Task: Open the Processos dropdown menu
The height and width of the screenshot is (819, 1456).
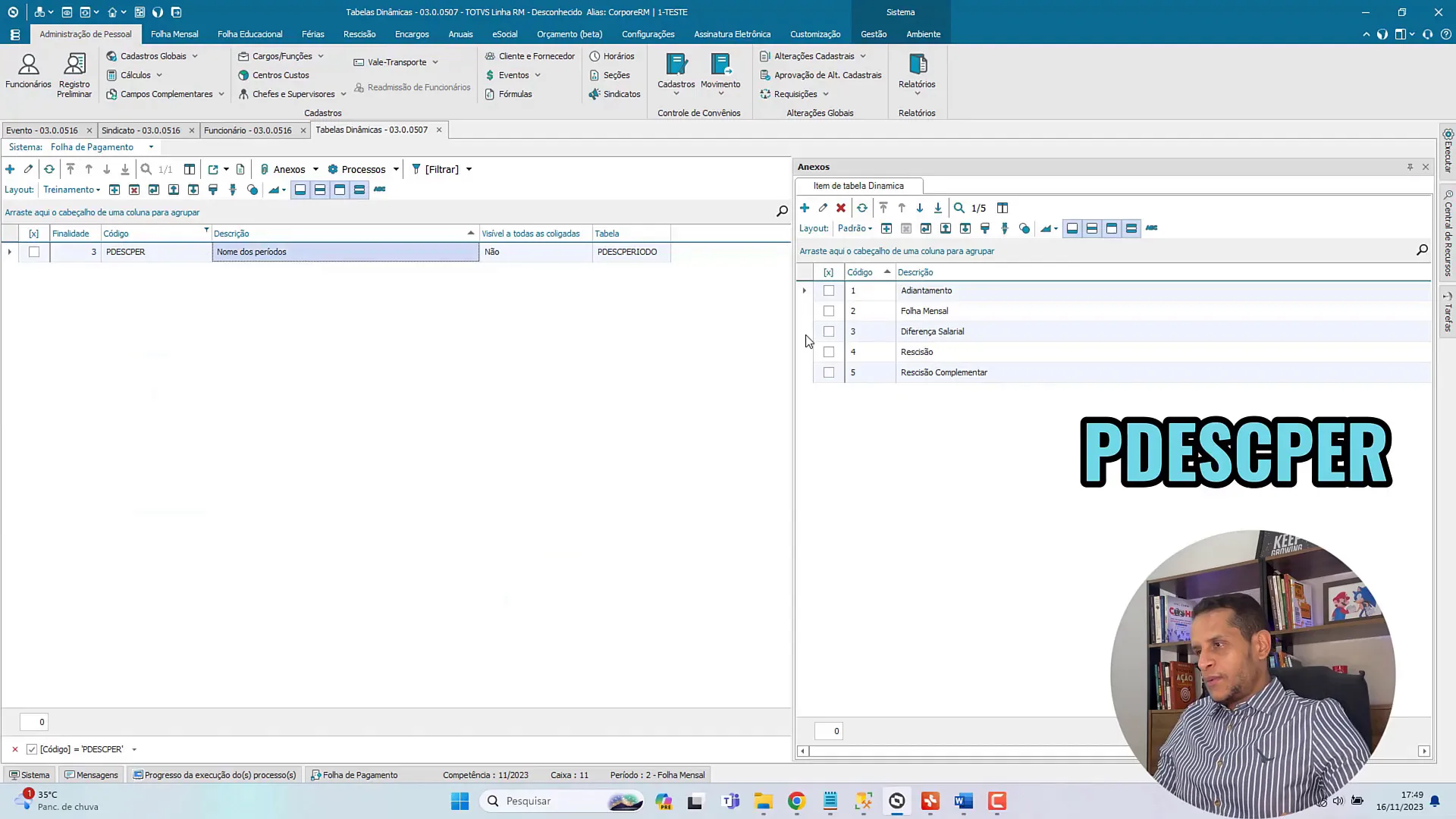Action: point(363,169)
